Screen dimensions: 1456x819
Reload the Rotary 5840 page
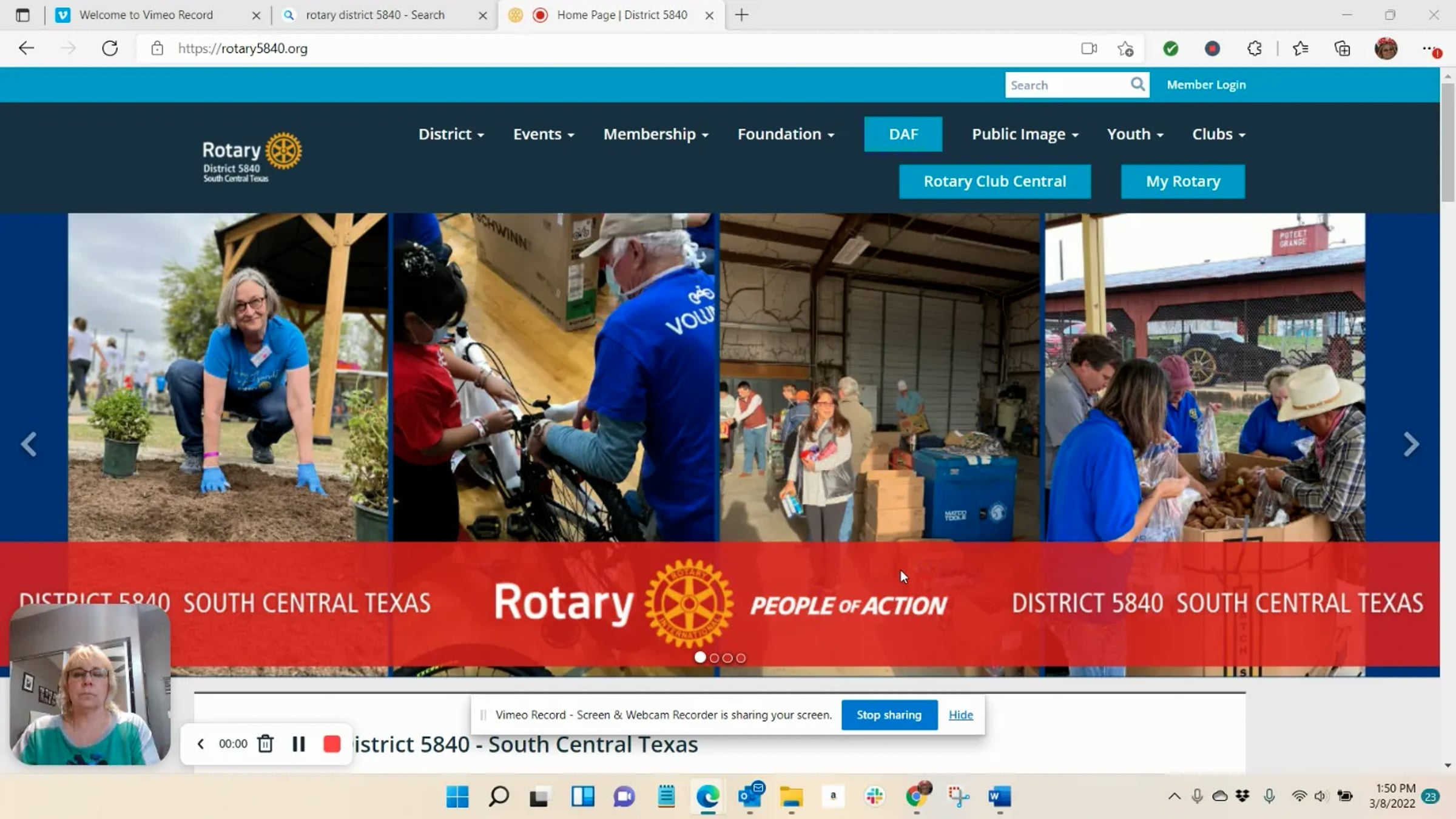click(110, 49)
